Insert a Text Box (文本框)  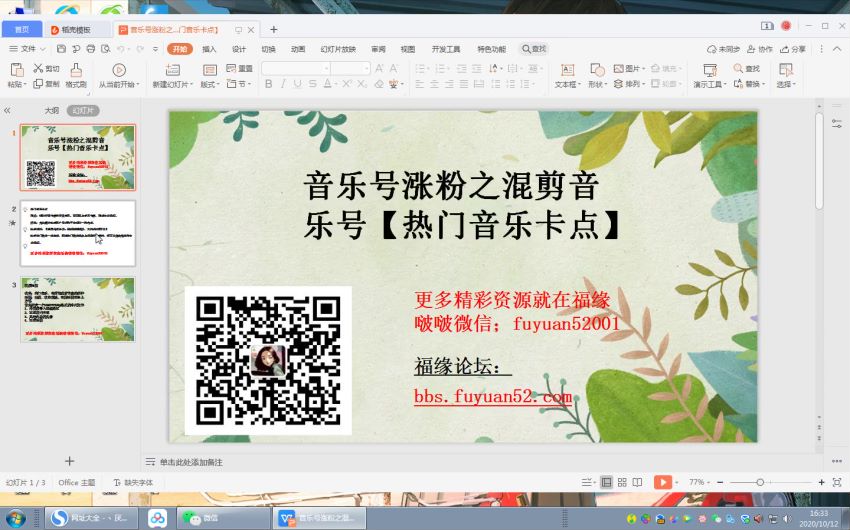(568, 70)
